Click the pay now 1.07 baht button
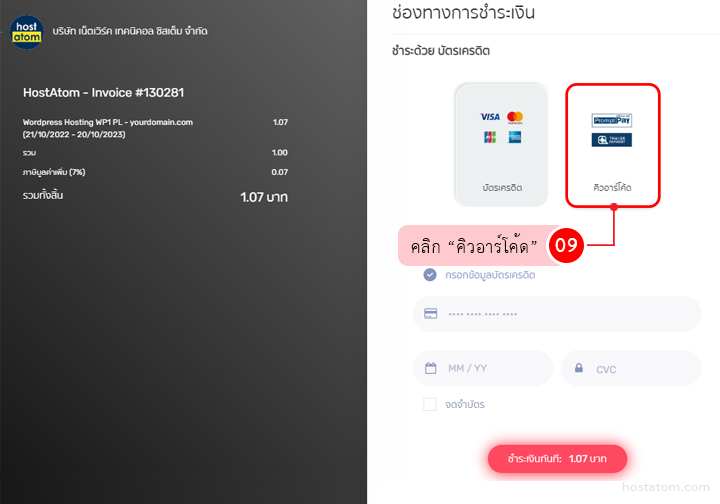The image size is (720, 504). (557, 459)
